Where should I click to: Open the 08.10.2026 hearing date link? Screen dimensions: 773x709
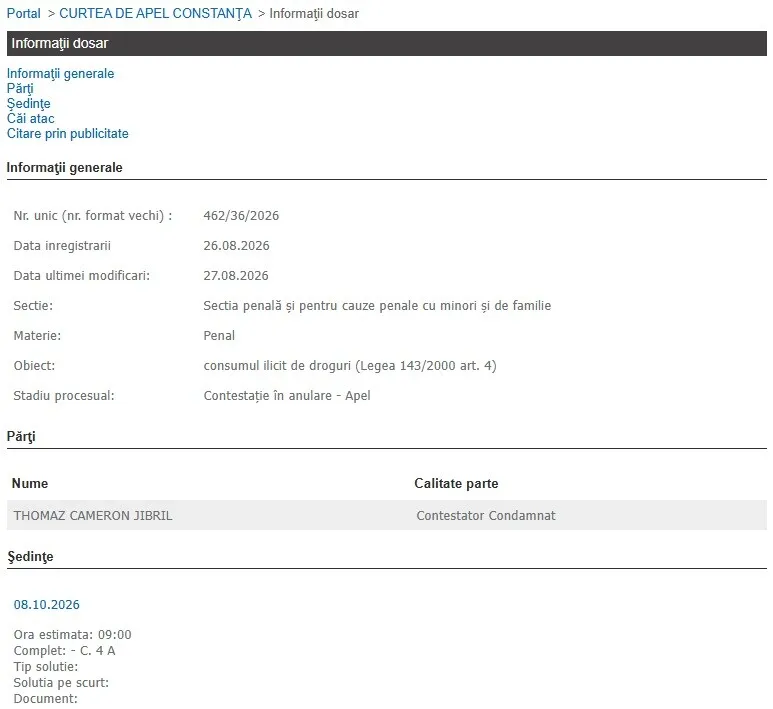46,604
